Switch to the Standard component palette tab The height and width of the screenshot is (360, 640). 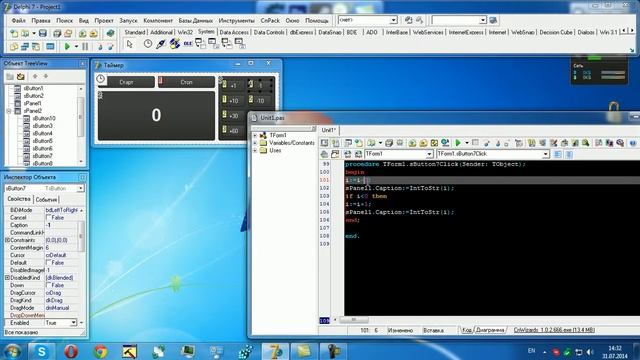[135, 32]
